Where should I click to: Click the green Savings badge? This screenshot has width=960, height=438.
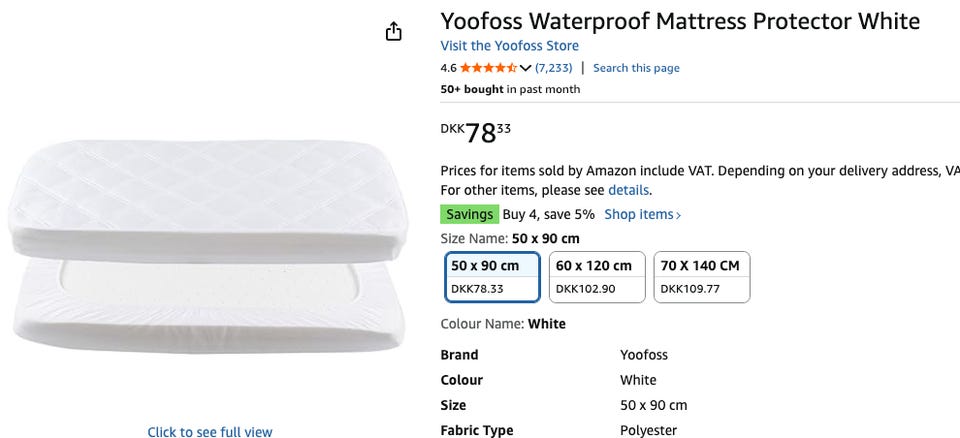469,214
